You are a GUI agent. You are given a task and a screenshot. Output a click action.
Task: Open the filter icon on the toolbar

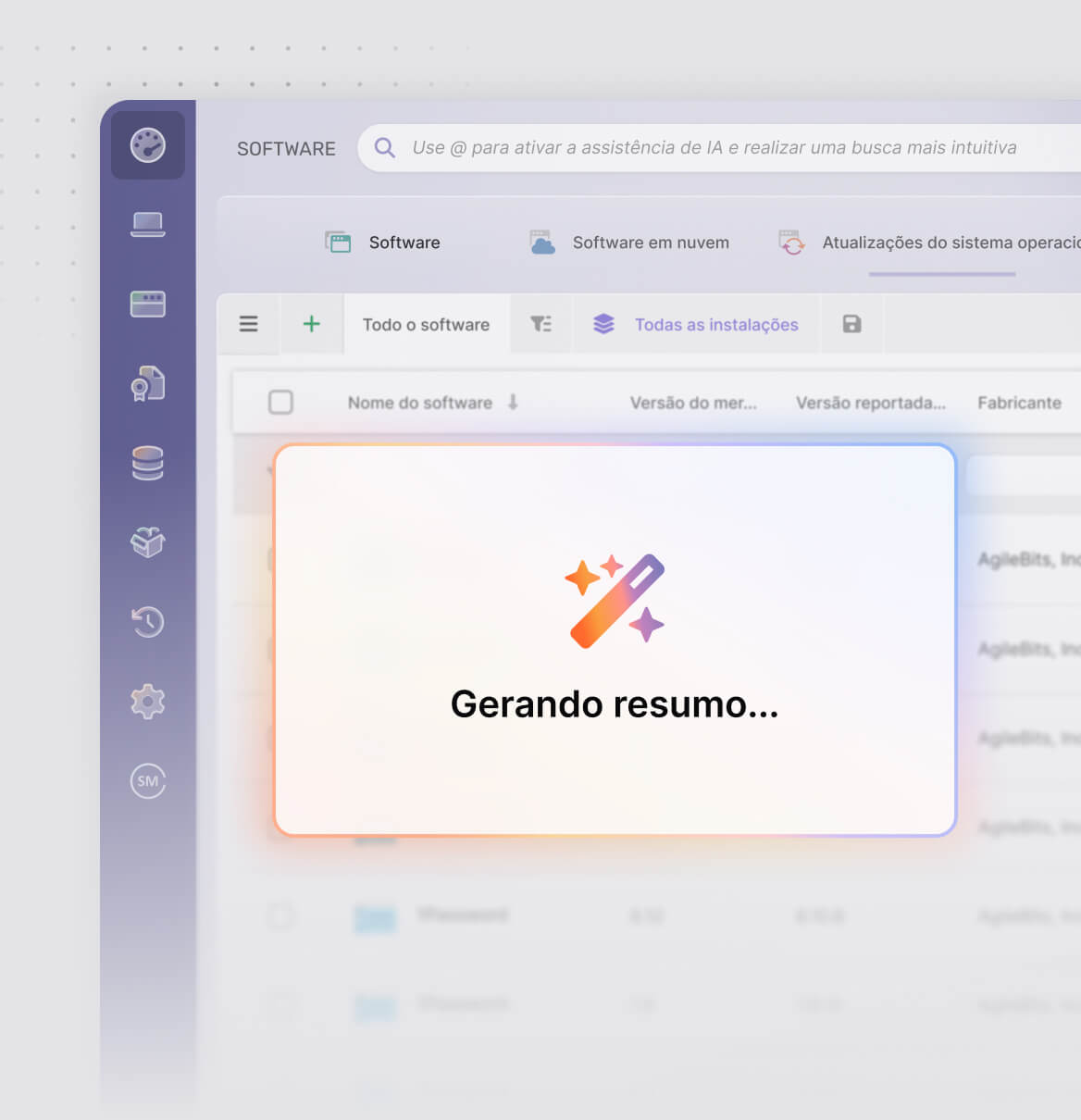pyautogui.click(x=540, y=324)
